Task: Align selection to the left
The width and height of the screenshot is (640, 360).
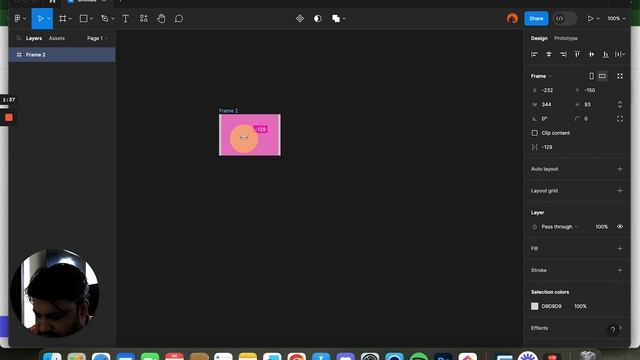Action: point(534,54)
